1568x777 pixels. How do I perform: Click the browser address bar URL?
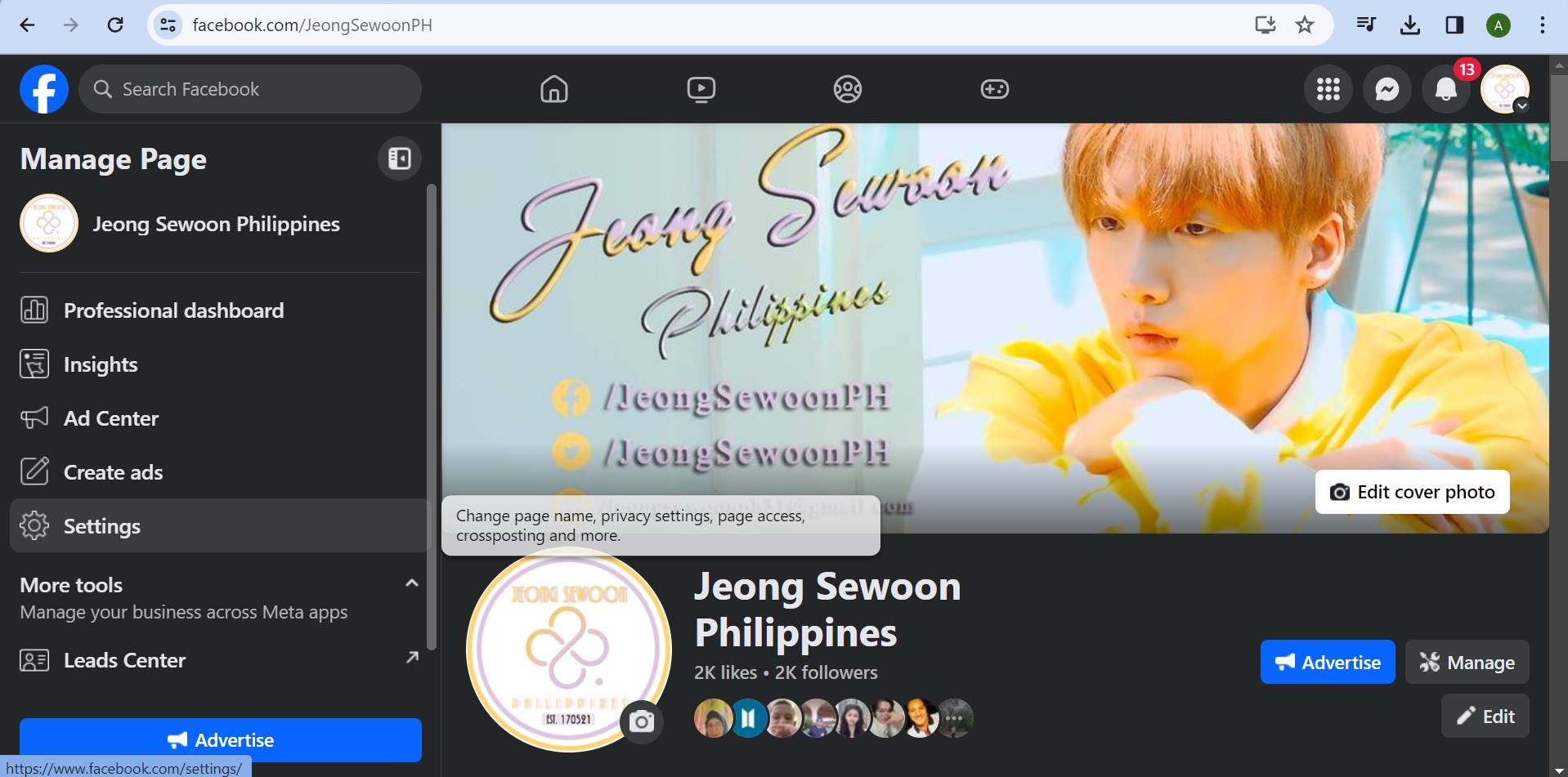tap(312, 25)
